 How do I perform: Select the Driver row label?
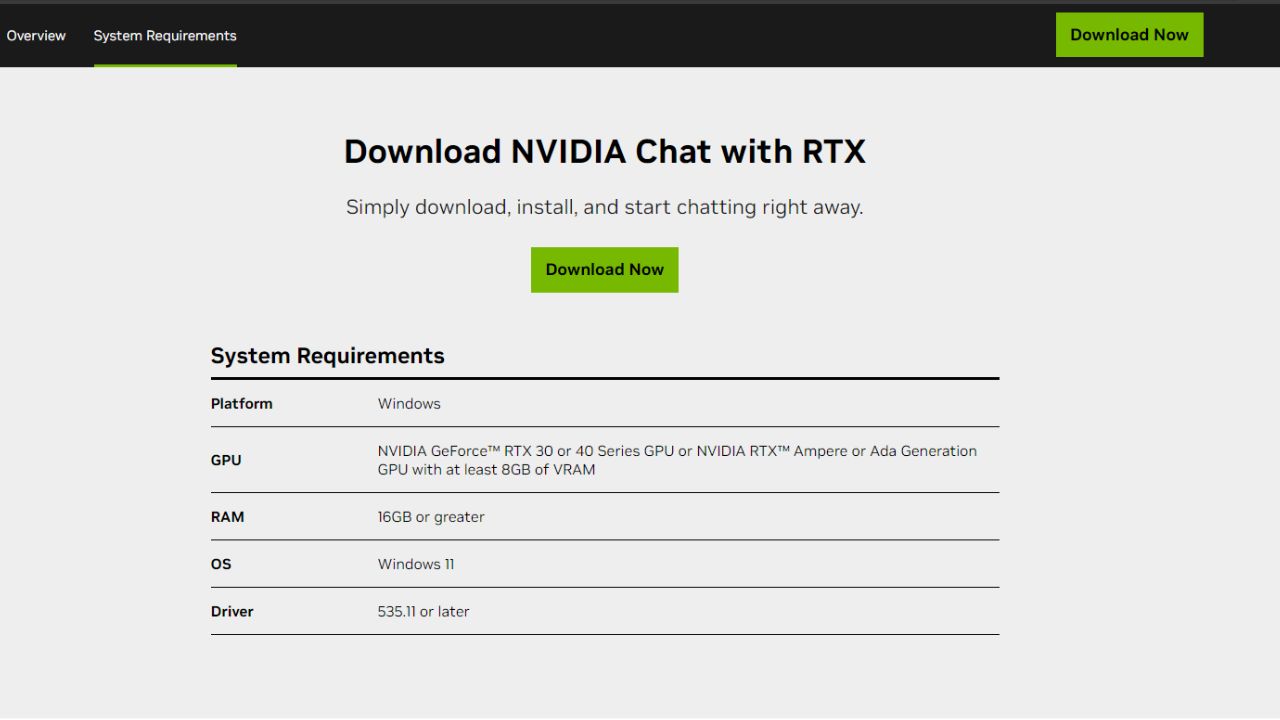point(232,611)
